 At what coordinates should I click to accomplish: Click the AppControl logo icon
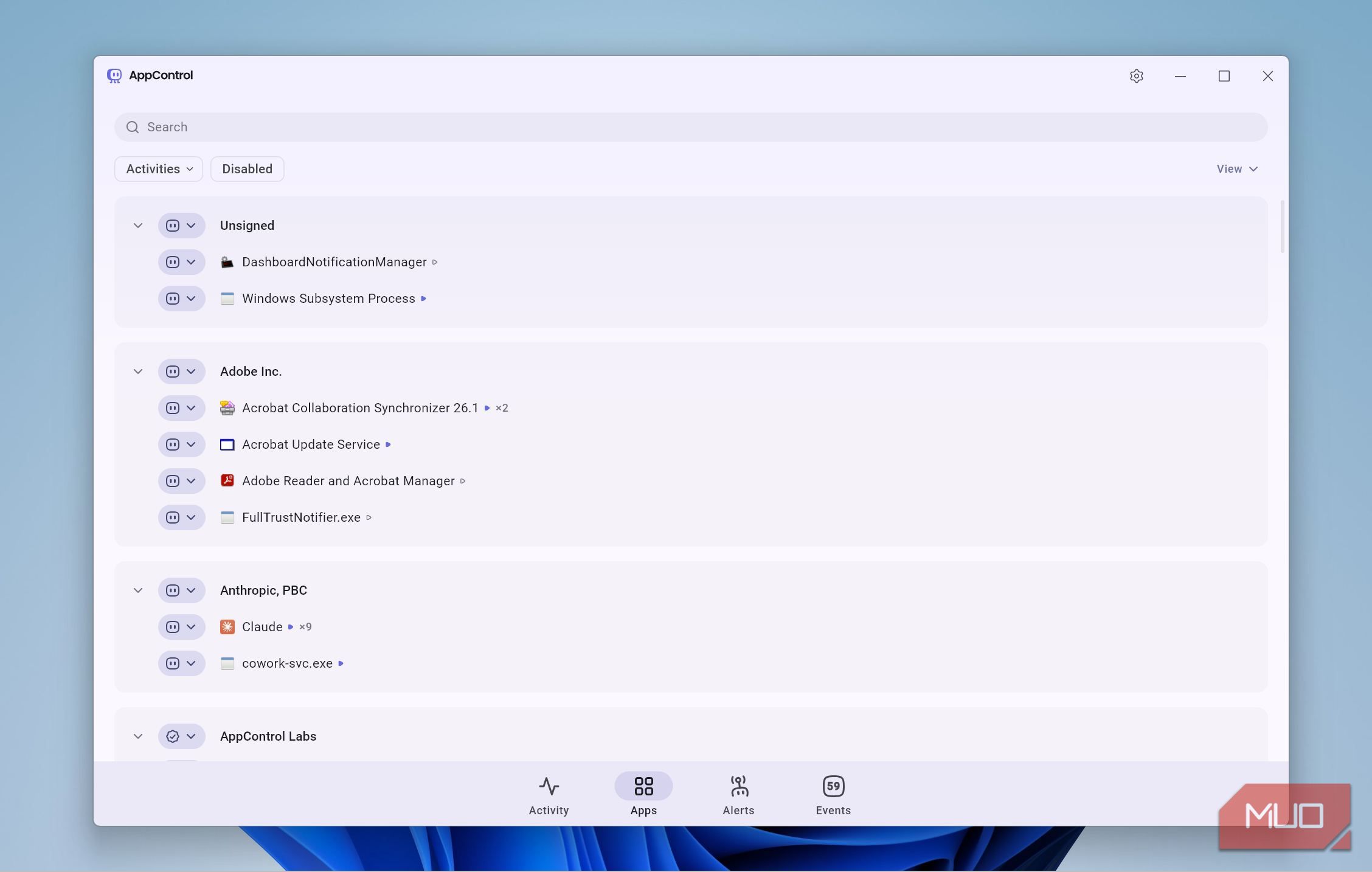pos(114,75)
